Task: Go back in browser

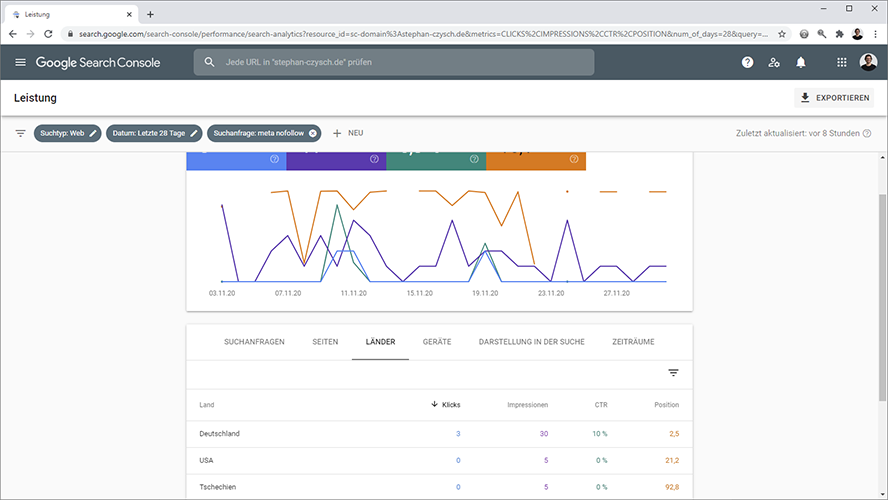Action: pyautogui.click(x=12, y=34)
